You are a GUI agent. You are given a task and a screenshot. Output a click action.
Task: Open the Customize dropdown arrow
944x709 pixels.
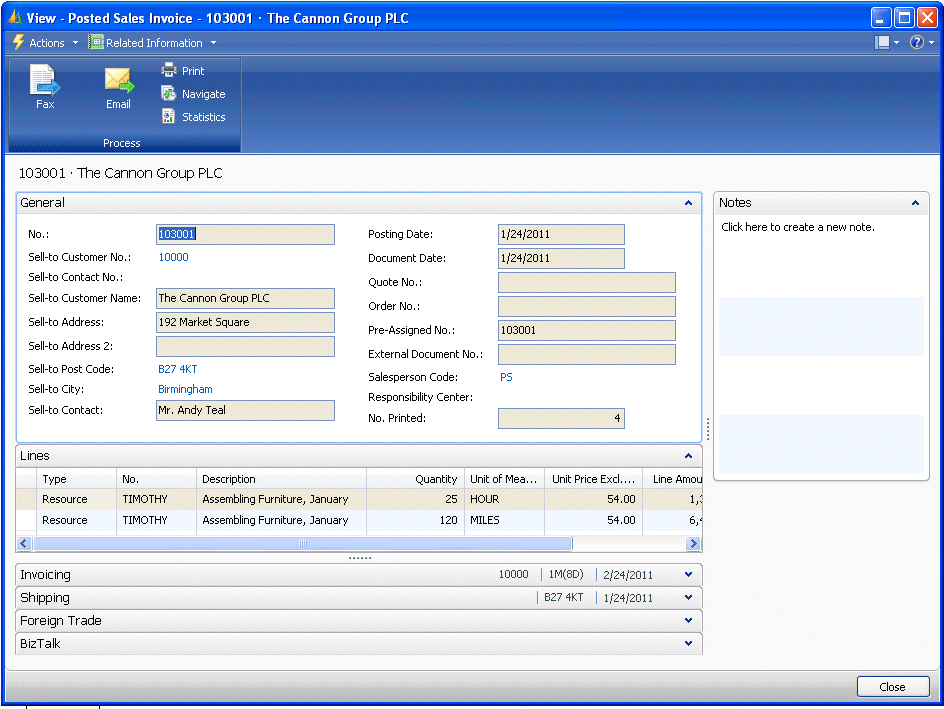coord(896,43)
